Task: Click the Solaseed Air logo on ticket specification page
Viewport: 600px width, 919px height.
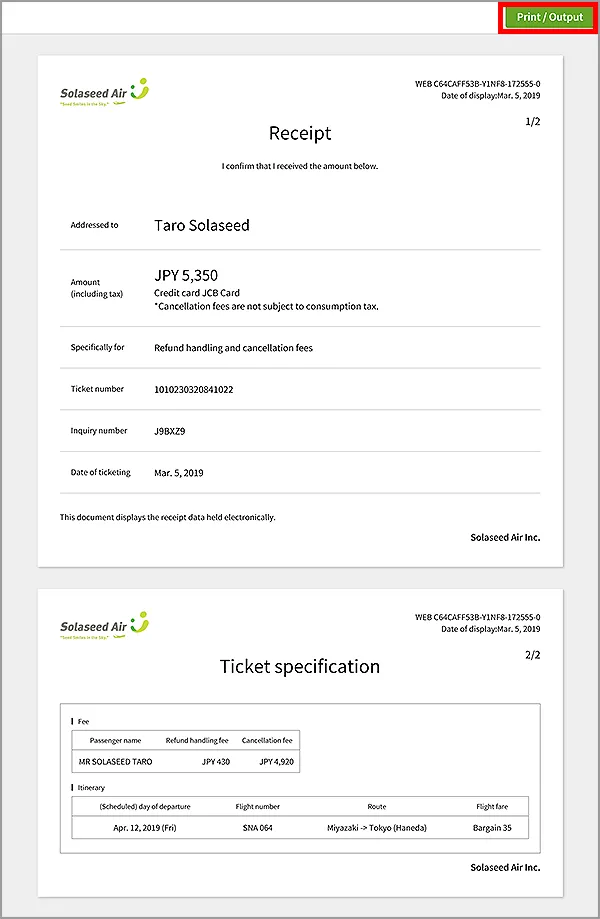Action: point(104,625)
